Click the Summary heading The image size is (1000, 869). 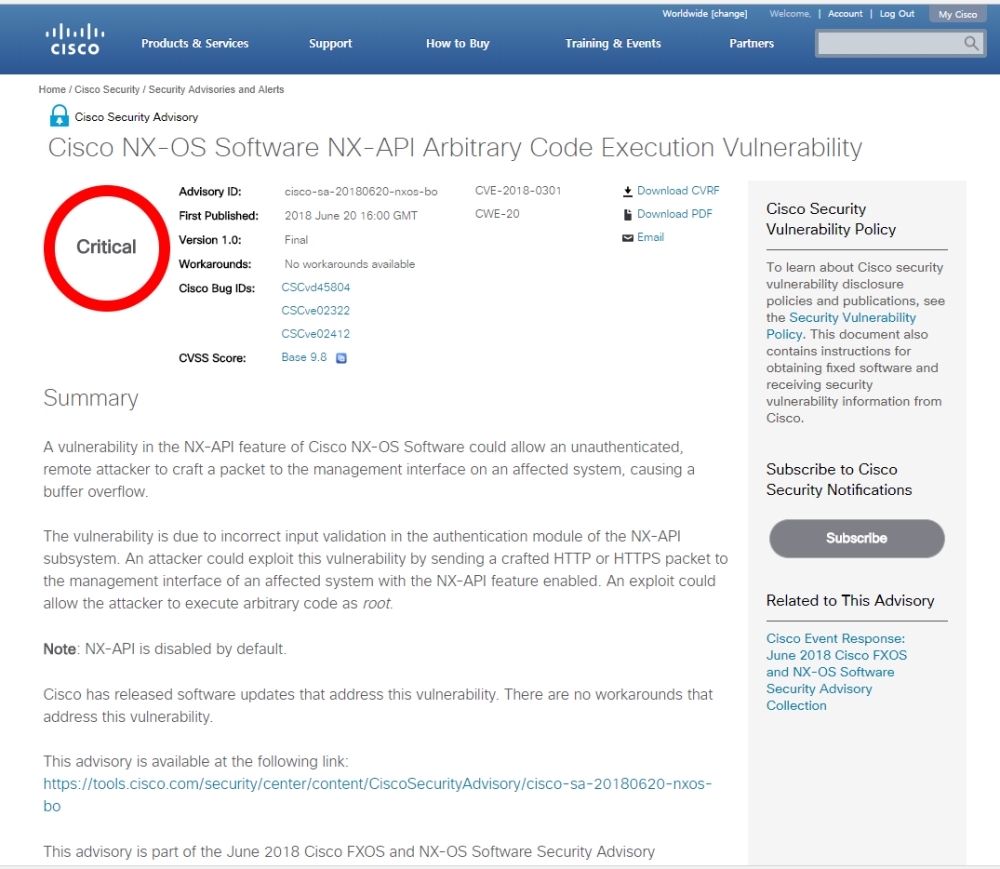tap(91, 398)
